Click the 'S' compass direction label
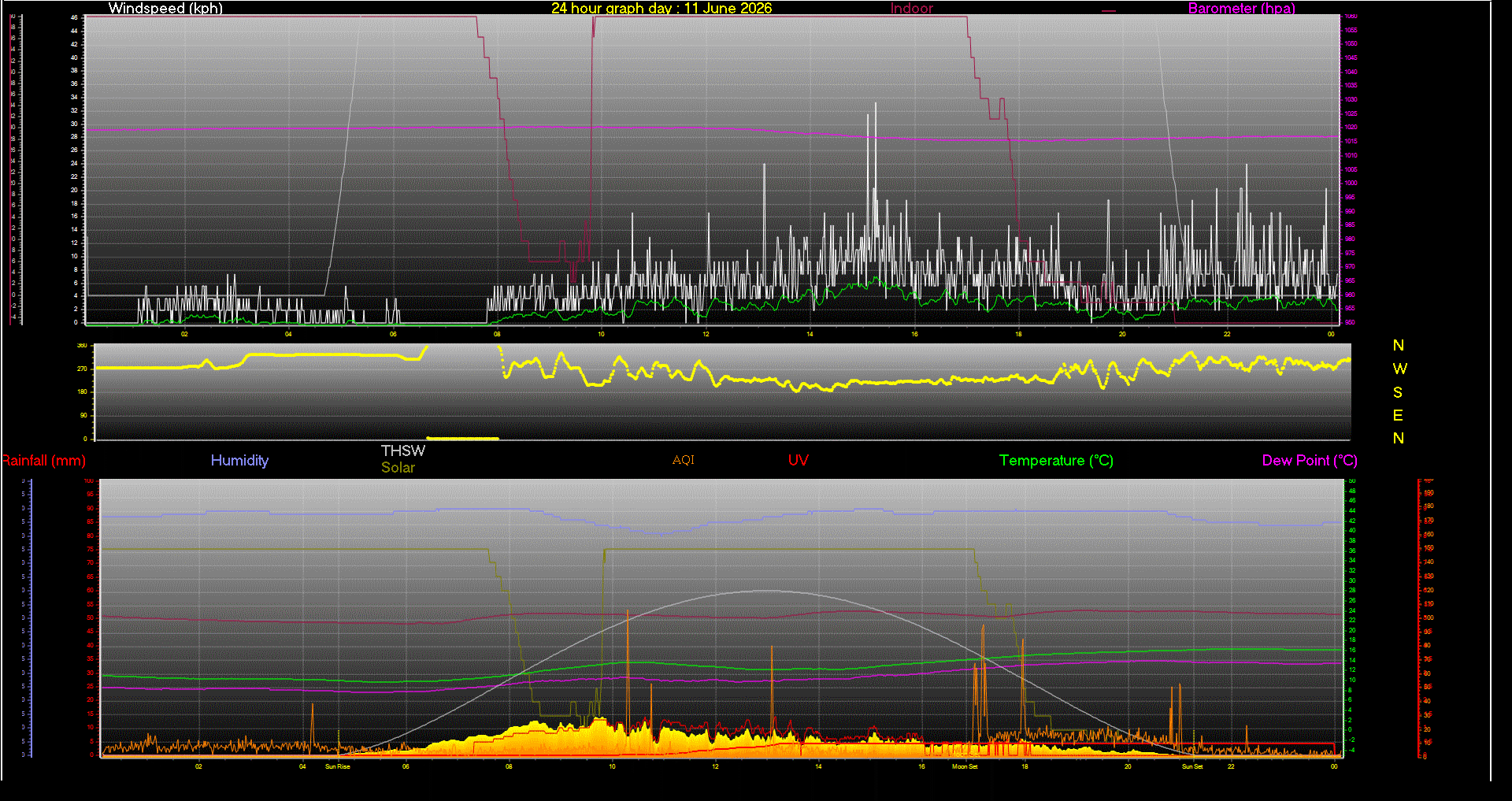The image size is (1512, 801). pyautogui.click(x=1398, y=392)
